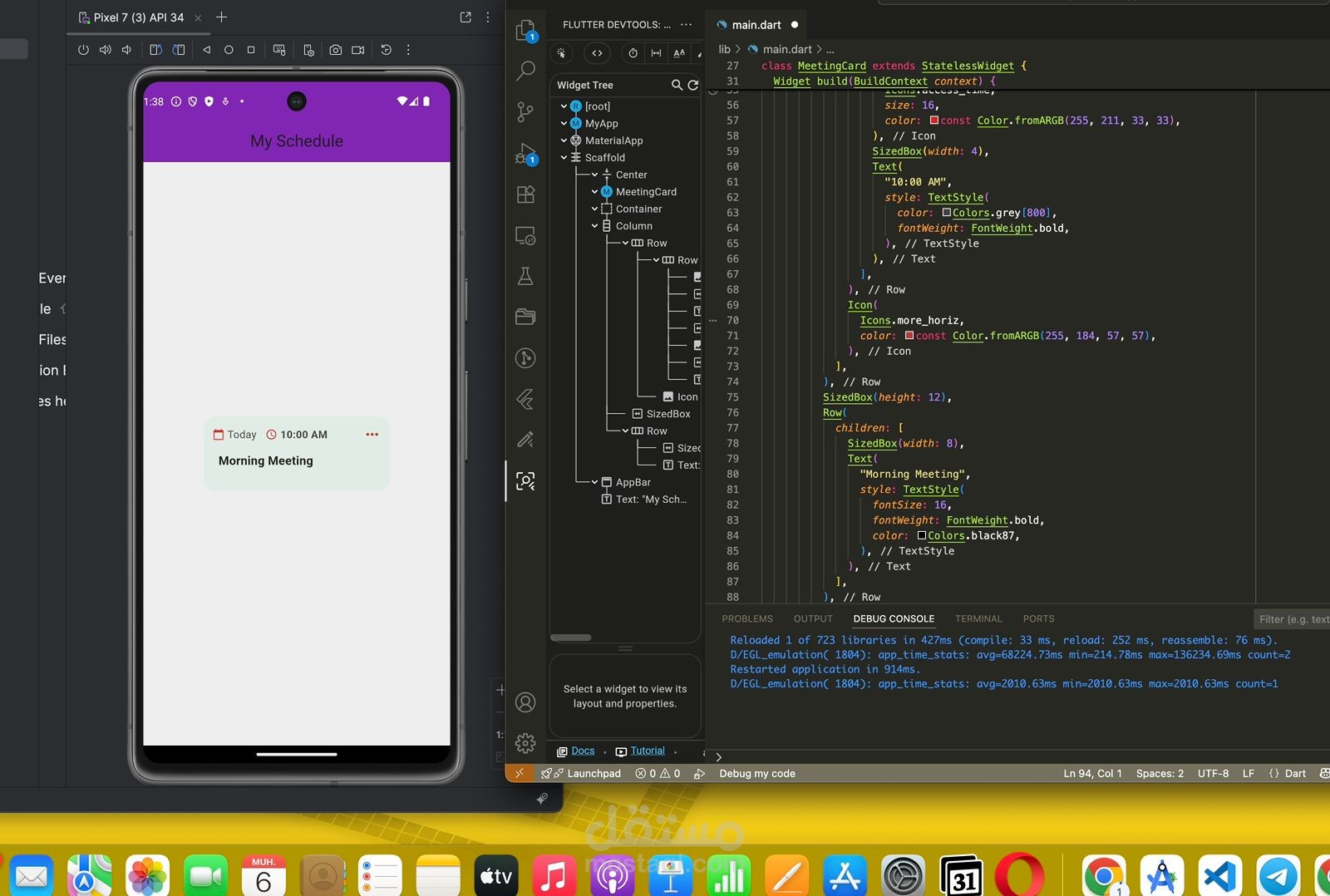Click Debug my code in status bar
The width and height of the screenshot is (1330, 896).
pyautogui.click(x=756, y=773)
